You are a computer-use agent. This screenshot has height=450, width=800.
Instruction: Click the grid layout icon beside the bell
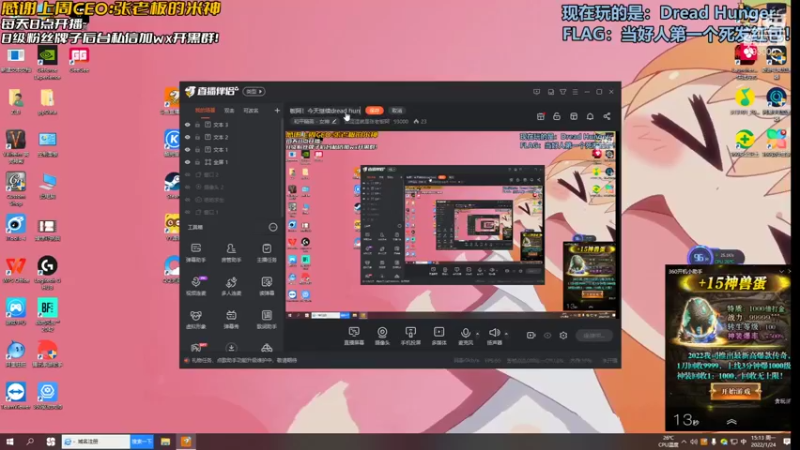tap(573, 116)
